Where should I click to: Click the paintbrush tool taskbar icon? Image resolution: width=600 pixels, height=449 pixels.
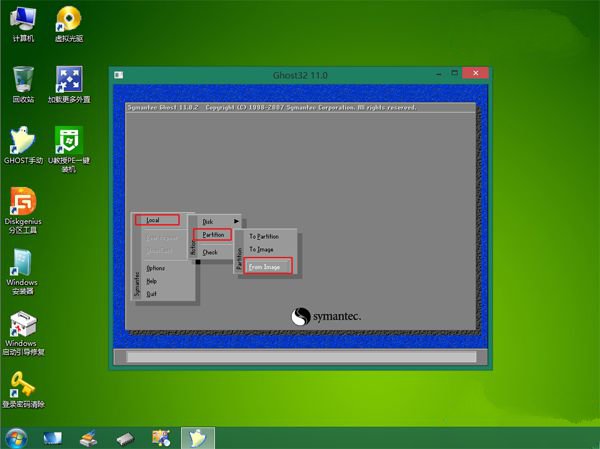88,438
